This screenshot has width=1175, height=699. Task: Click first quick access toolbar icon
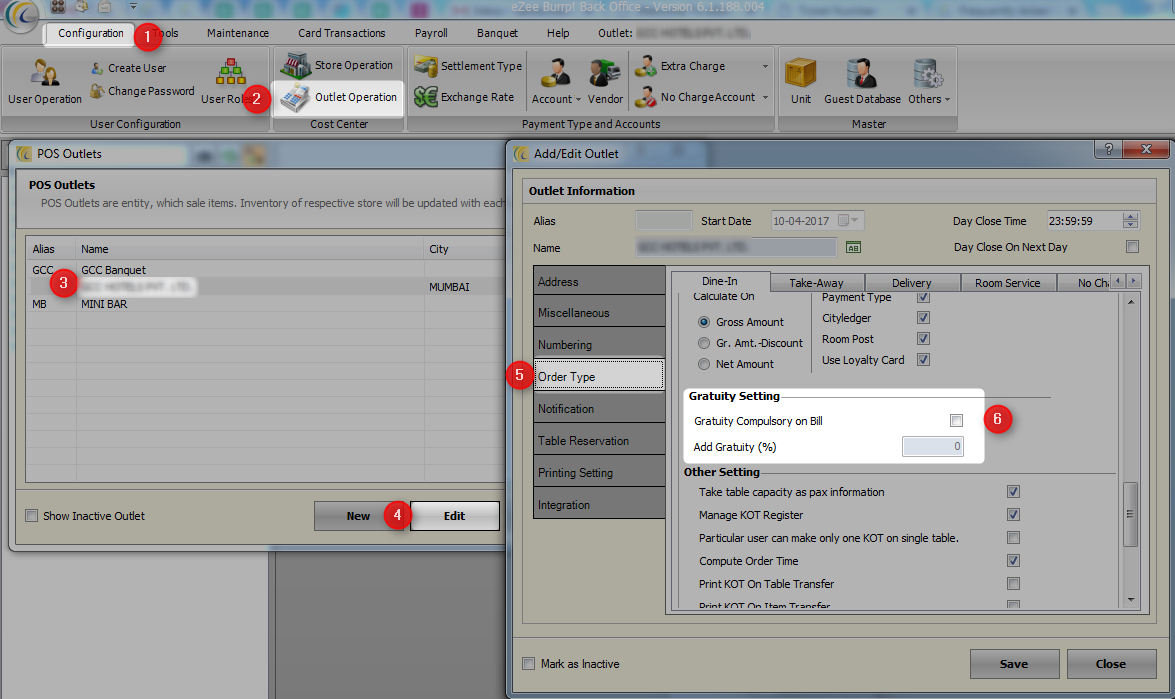point(58,7)
